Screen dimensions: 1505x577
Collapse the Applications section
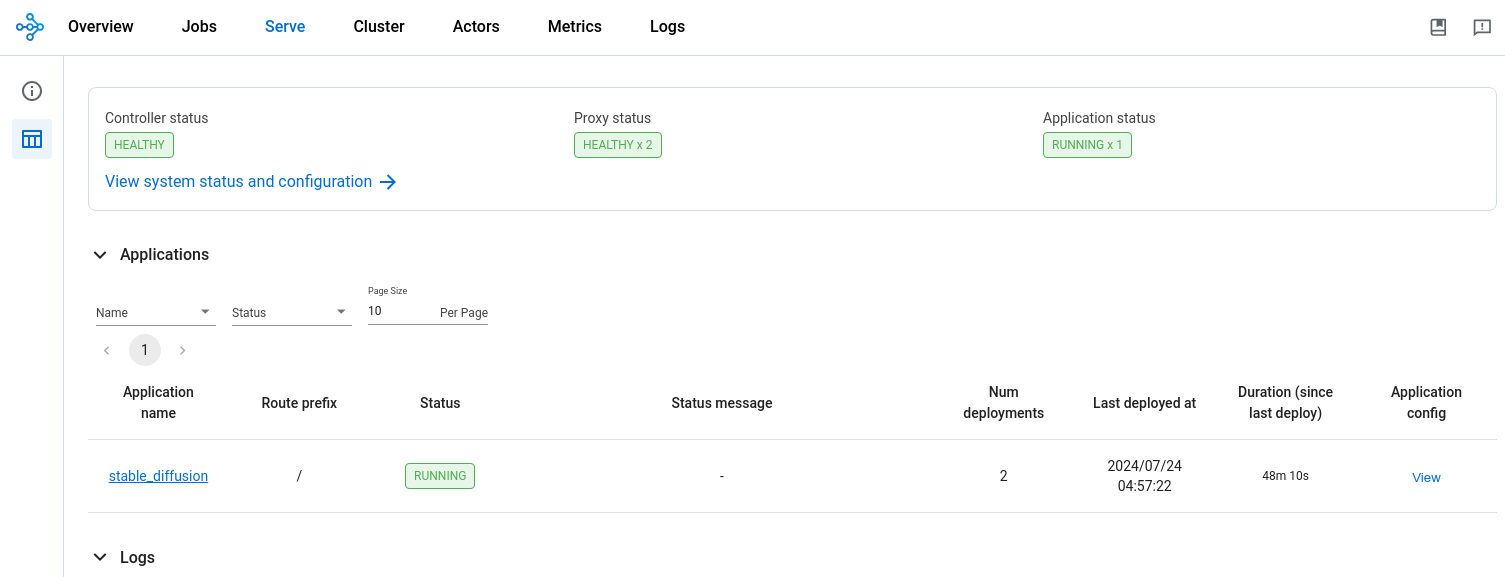click(100, 255)
